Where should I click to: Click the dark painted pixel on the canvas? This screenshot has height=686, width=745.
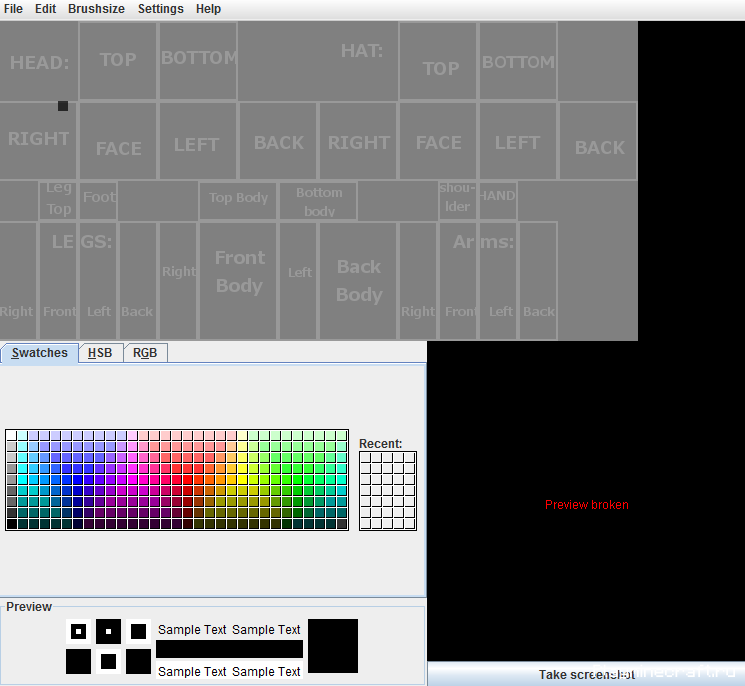tap(63, 106)
